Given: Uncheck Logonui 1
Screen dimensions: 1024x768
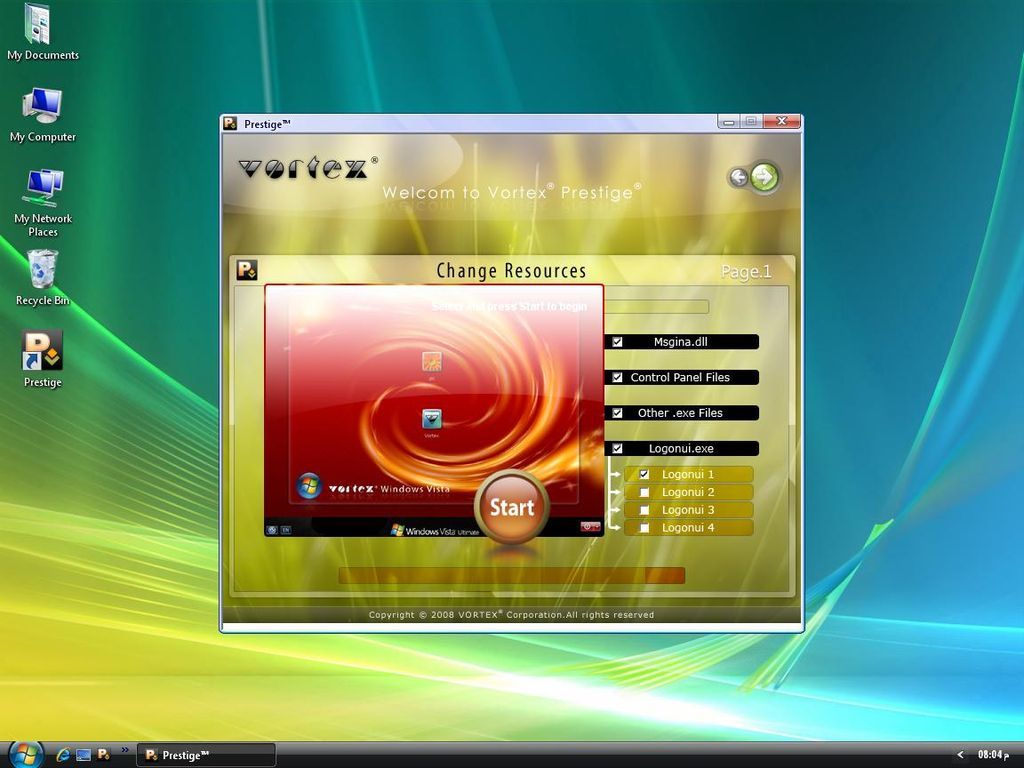Looking at the screenshot, I should tap(645, 474).
